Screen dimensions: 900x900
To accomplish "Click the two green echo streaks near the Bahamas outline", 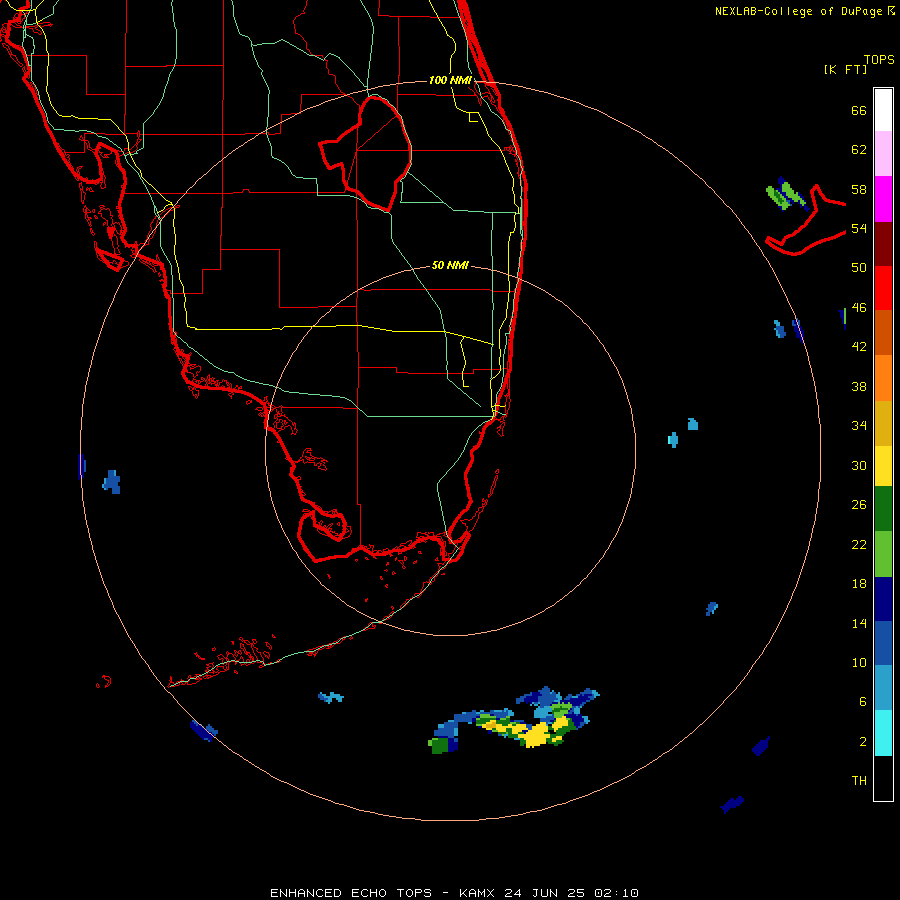I will (x=786, y=195).
